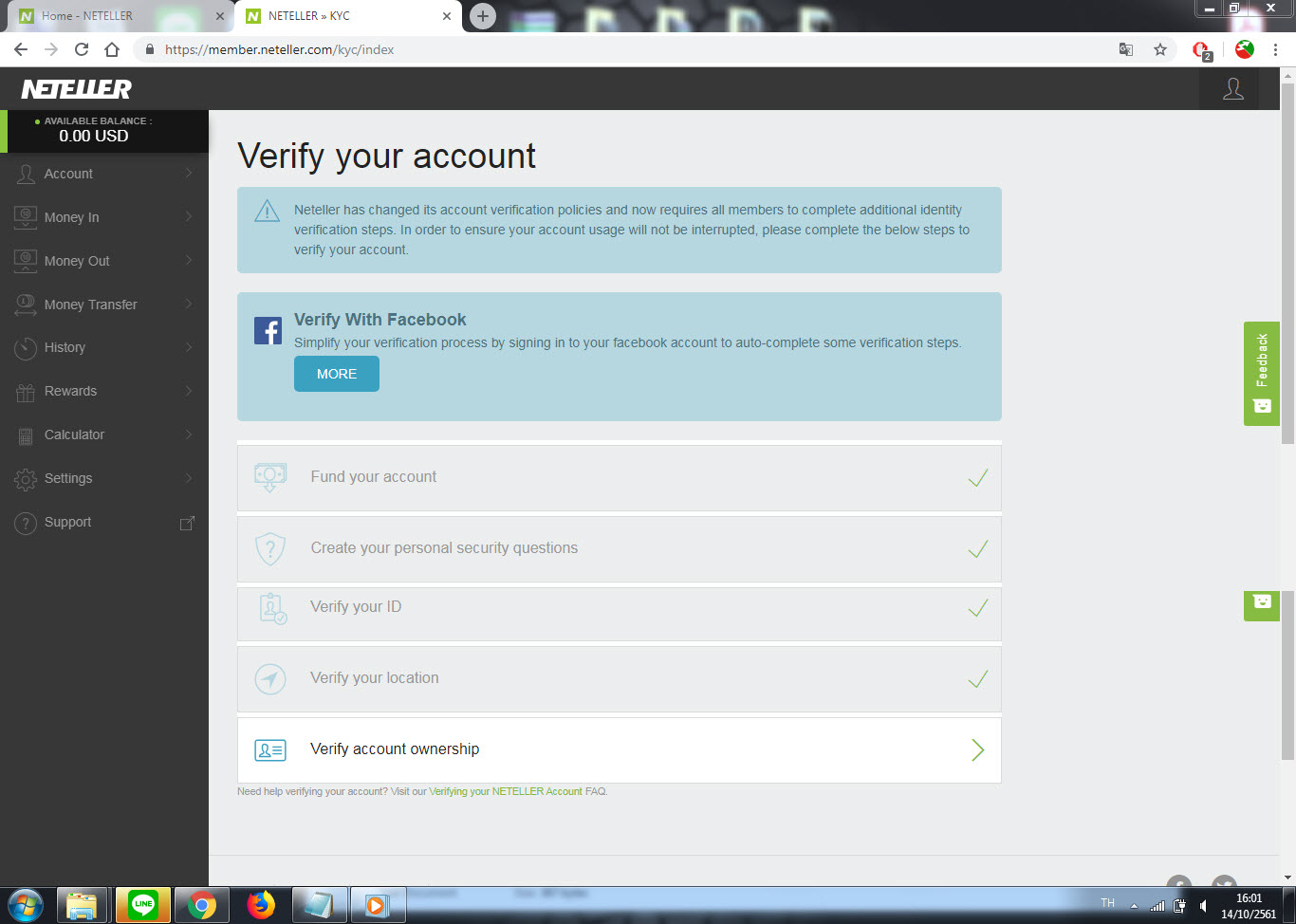Expand the Money Out chevron
Image resolution: width=1296 pixels, height=924 pixels.
(x=189, y=260)
